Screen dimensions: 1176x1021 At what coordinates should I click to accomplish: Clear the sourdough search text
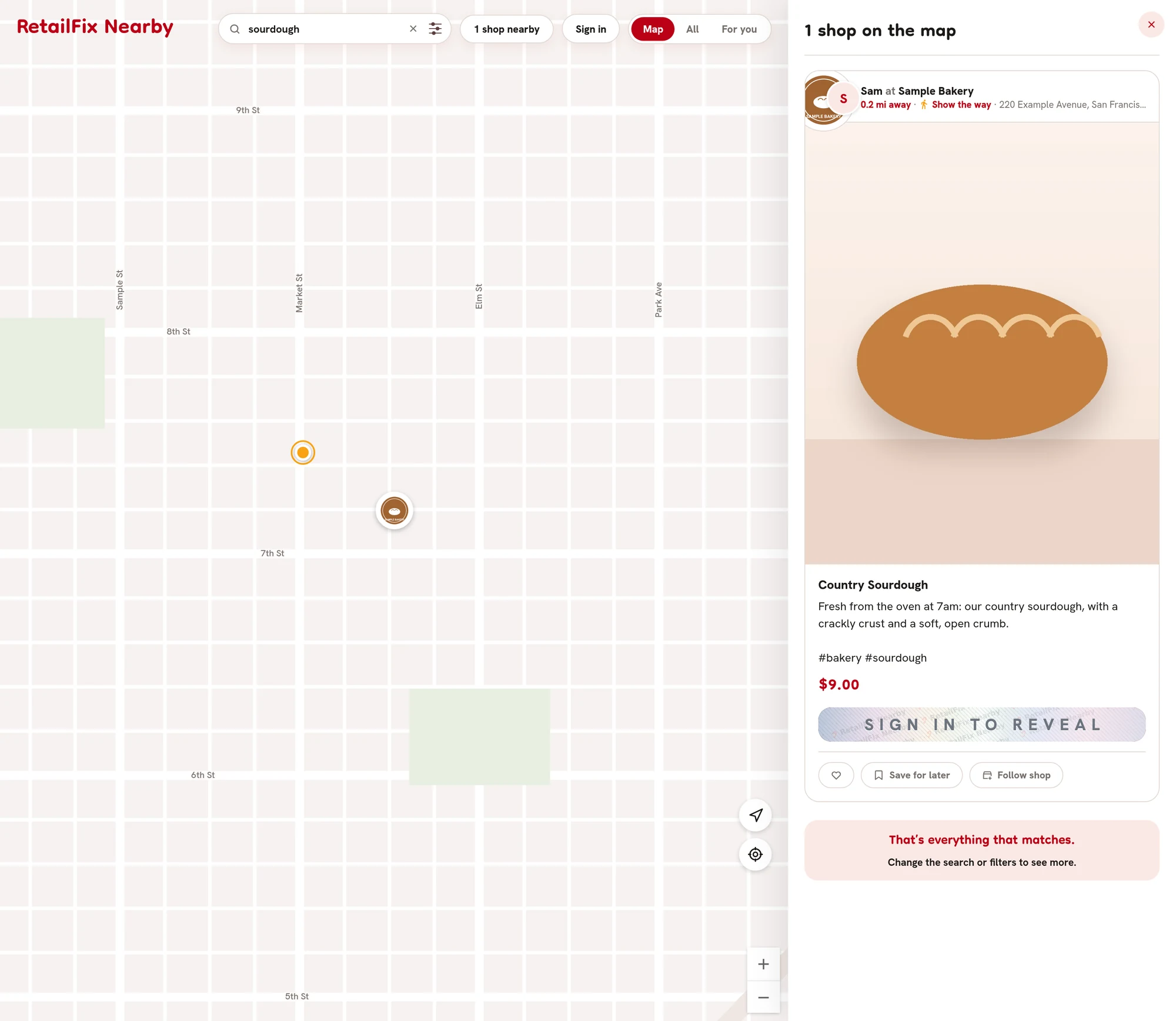coord(413,29)
